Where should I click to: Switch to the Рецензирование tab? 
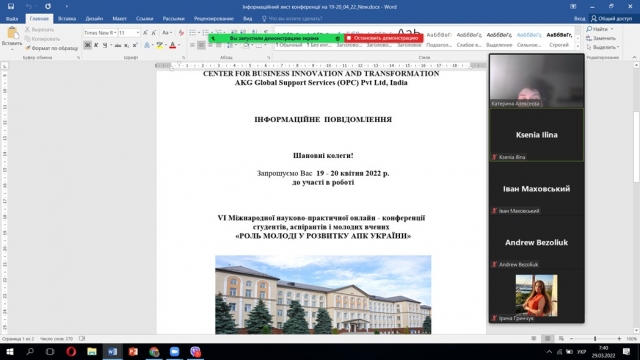[213, 18]
